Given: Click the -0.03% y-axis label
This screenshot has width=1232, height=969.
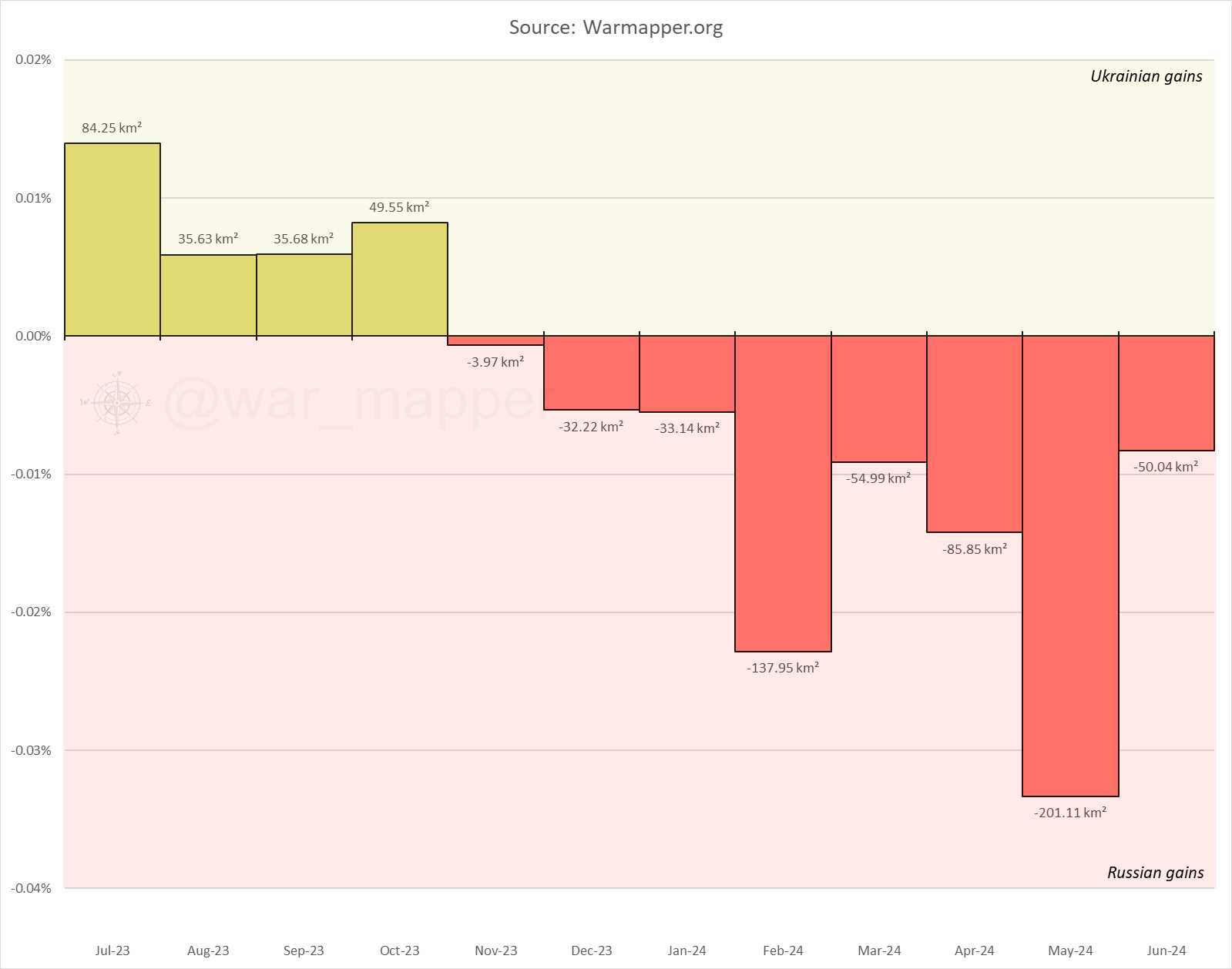Looking at the screenshot, I should pos(31,750).
